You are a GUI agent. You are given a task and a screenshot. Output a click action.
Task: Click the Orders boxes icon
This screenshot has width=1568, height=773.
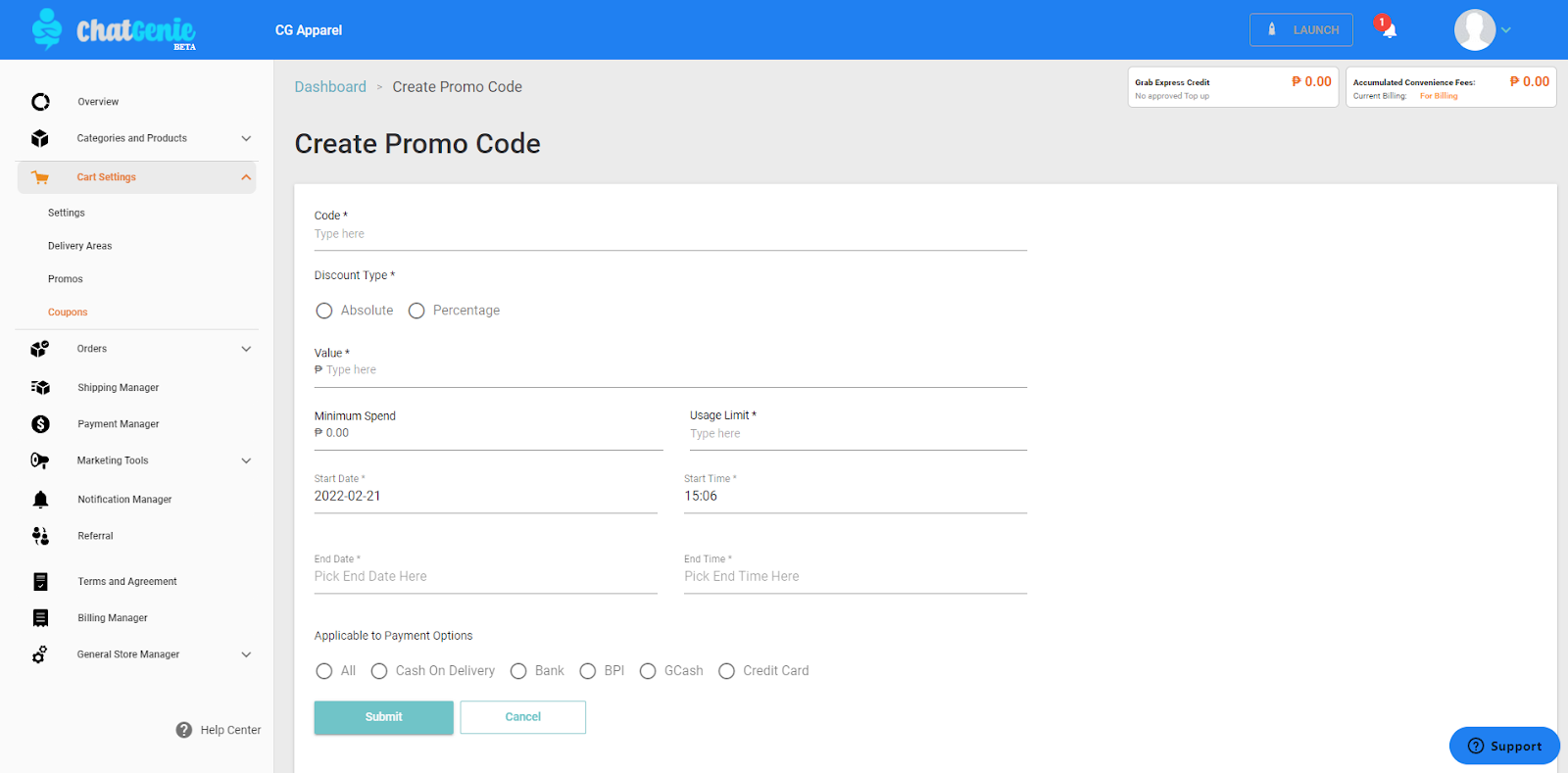[40, 349]
